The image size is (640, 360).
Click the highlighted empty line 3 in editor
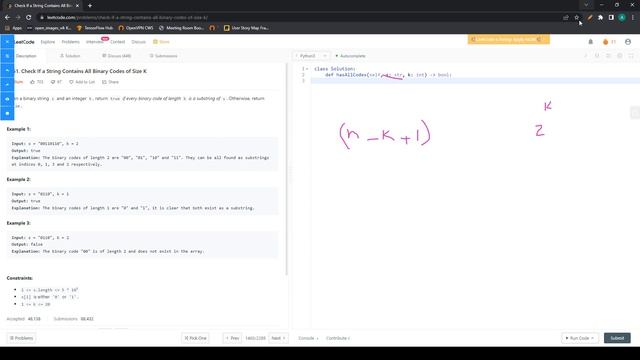point(475,81)
